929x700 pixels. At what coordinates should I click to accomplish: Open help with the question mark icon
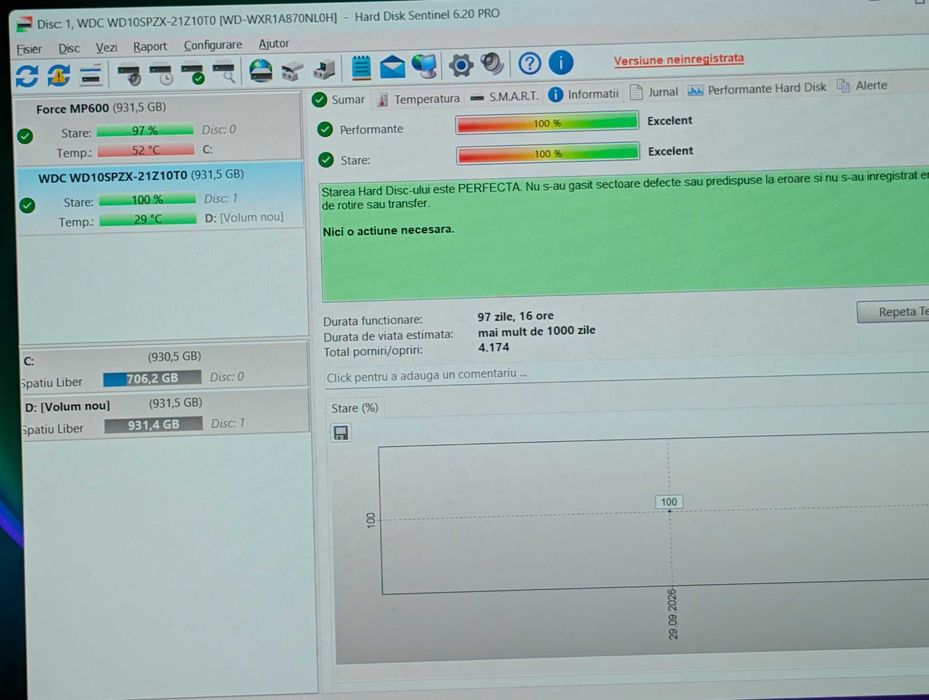pos(530,63)
